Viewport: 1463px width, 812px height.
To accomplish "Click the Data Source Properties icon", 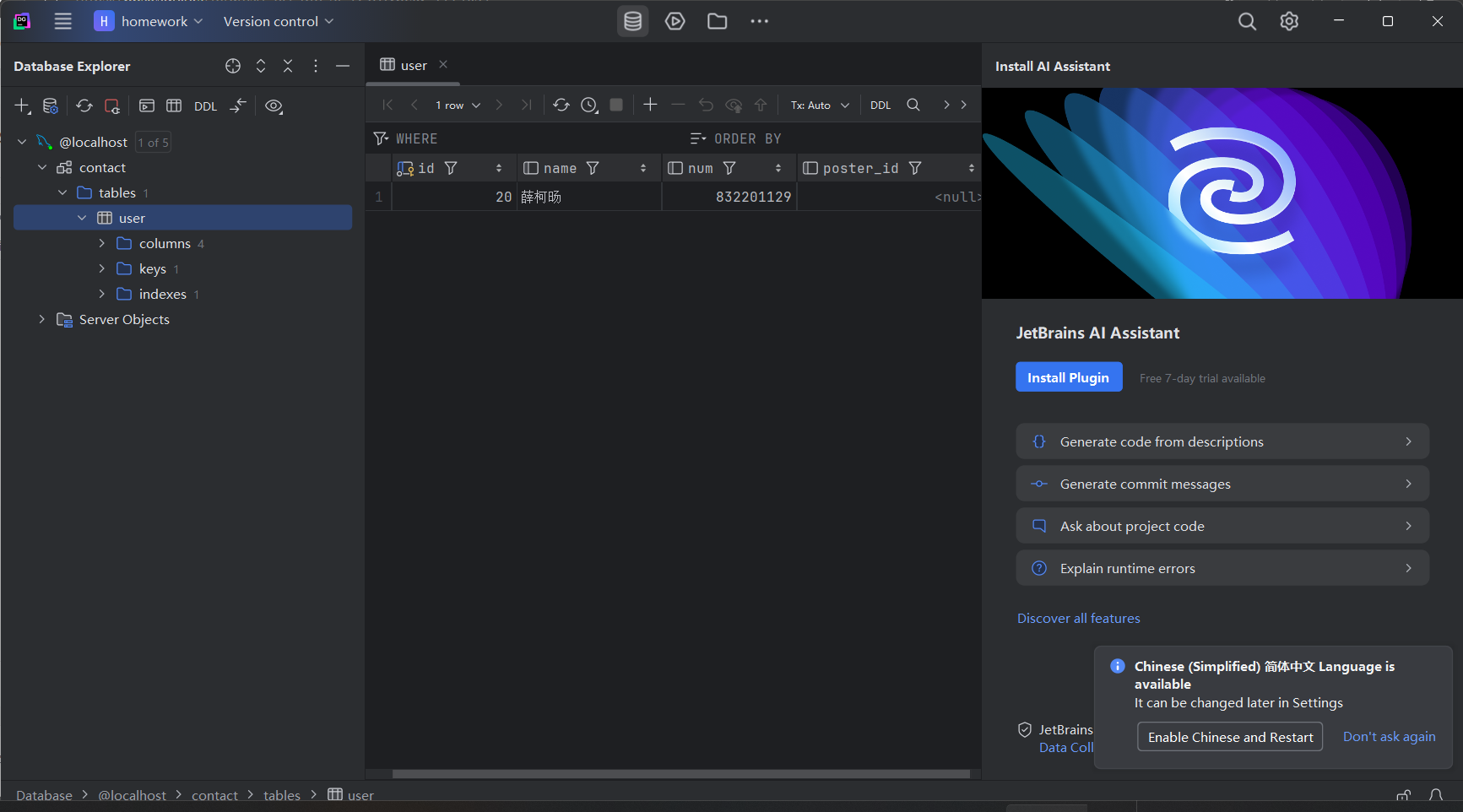I will [51, 106].
